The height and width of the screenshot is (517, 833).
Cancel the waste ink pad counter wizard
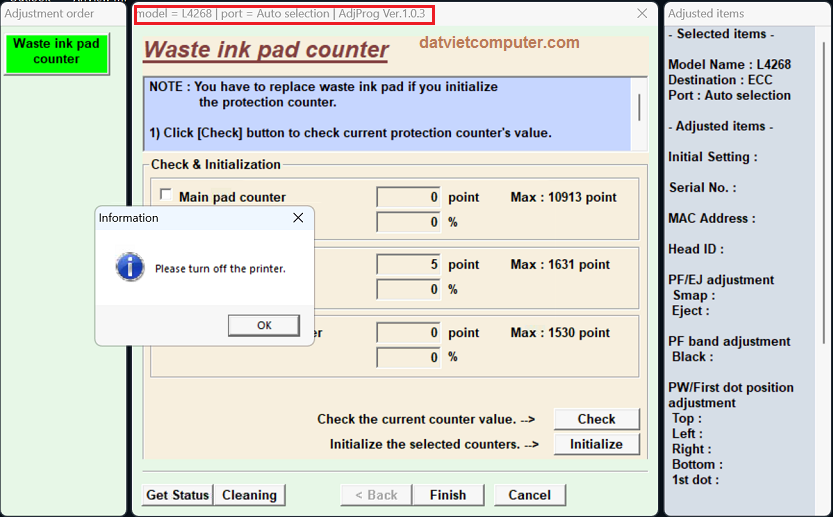tap(529, 495)
